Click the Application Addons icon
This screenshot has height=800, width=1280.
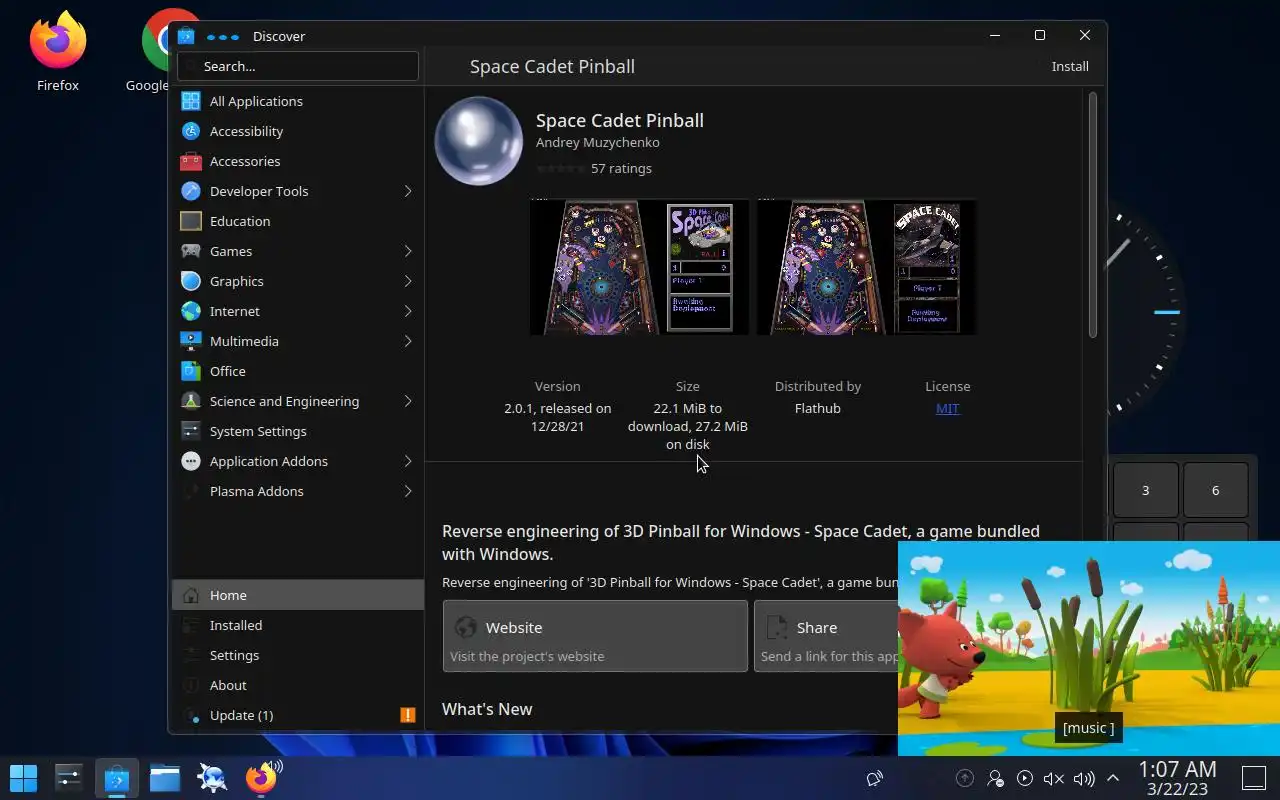click(x=191, y=461)
